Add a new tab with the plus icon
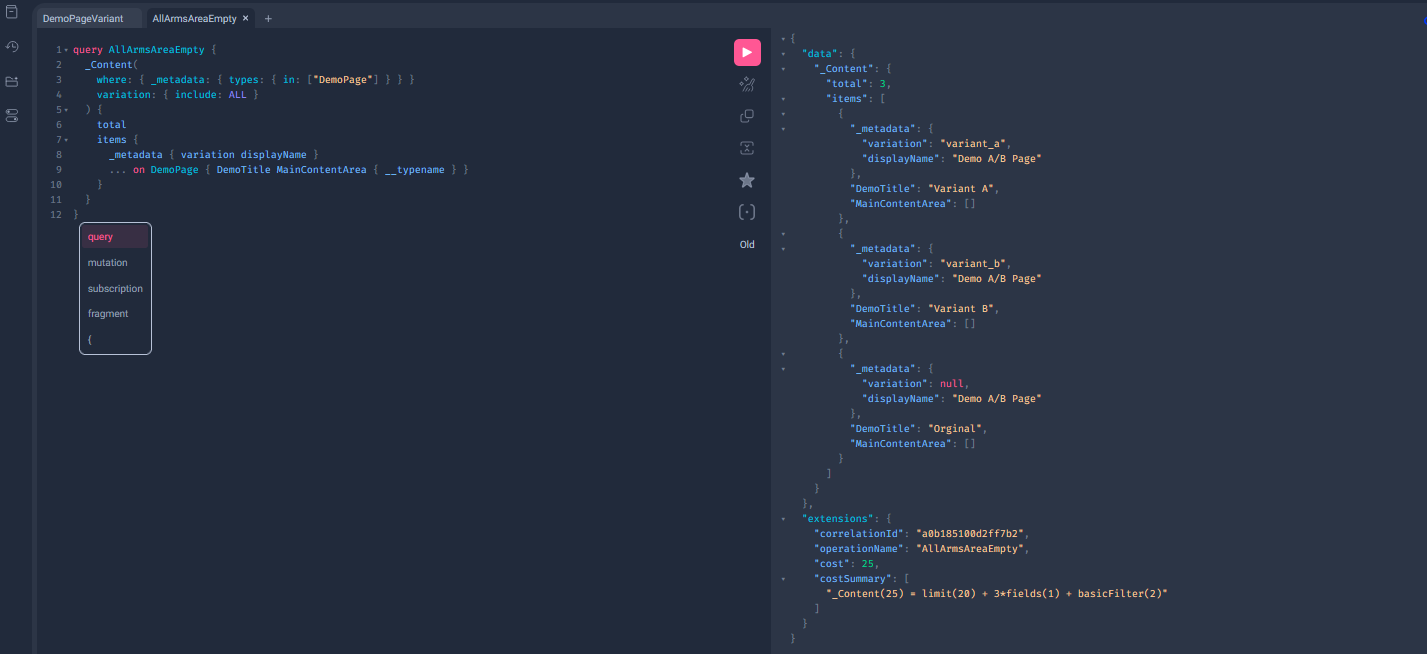This screenshot has height=654, width=1427. 268,18
